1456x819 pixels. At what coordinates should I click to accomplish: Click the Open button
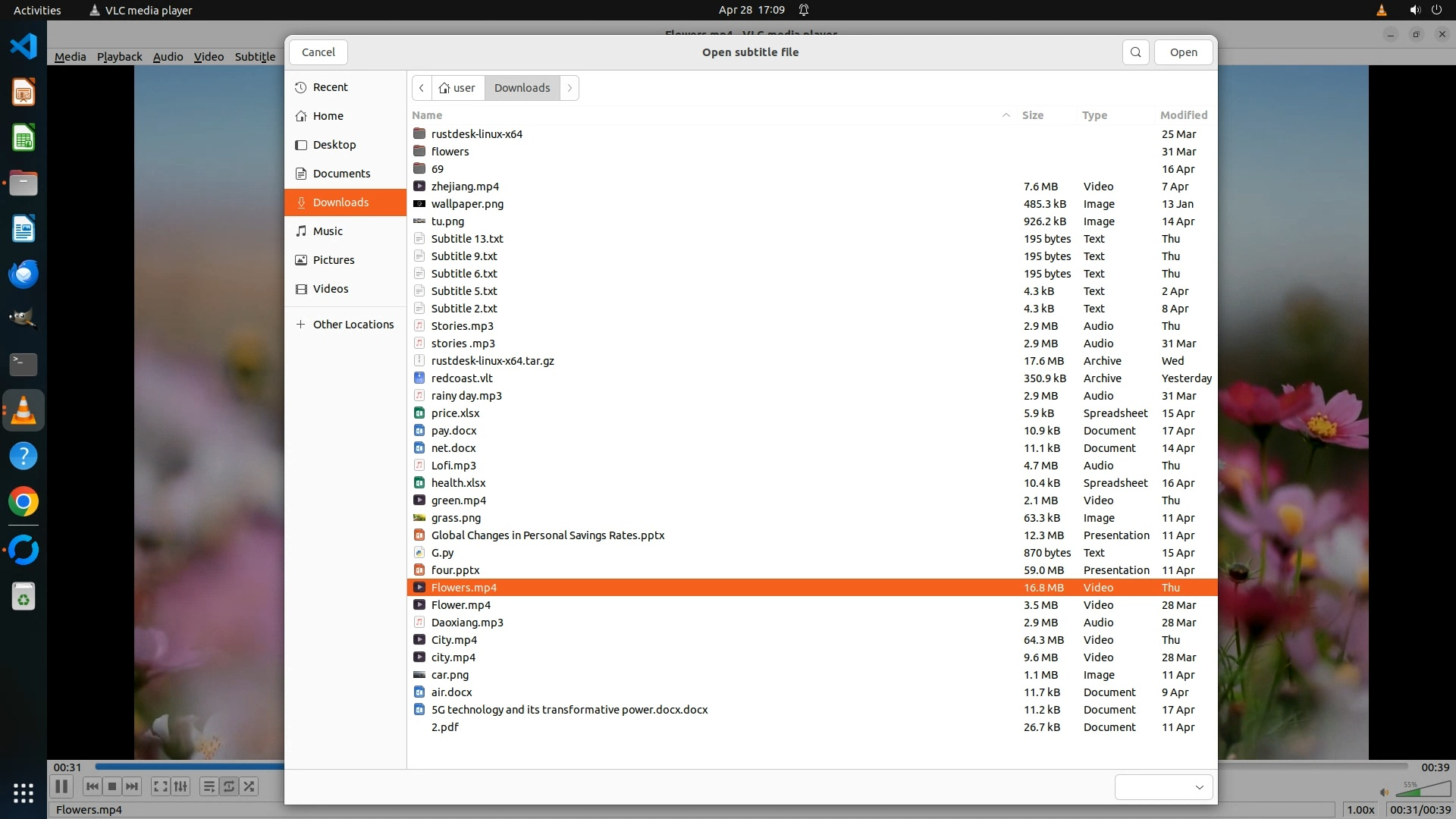click(x=1183, y=52)
